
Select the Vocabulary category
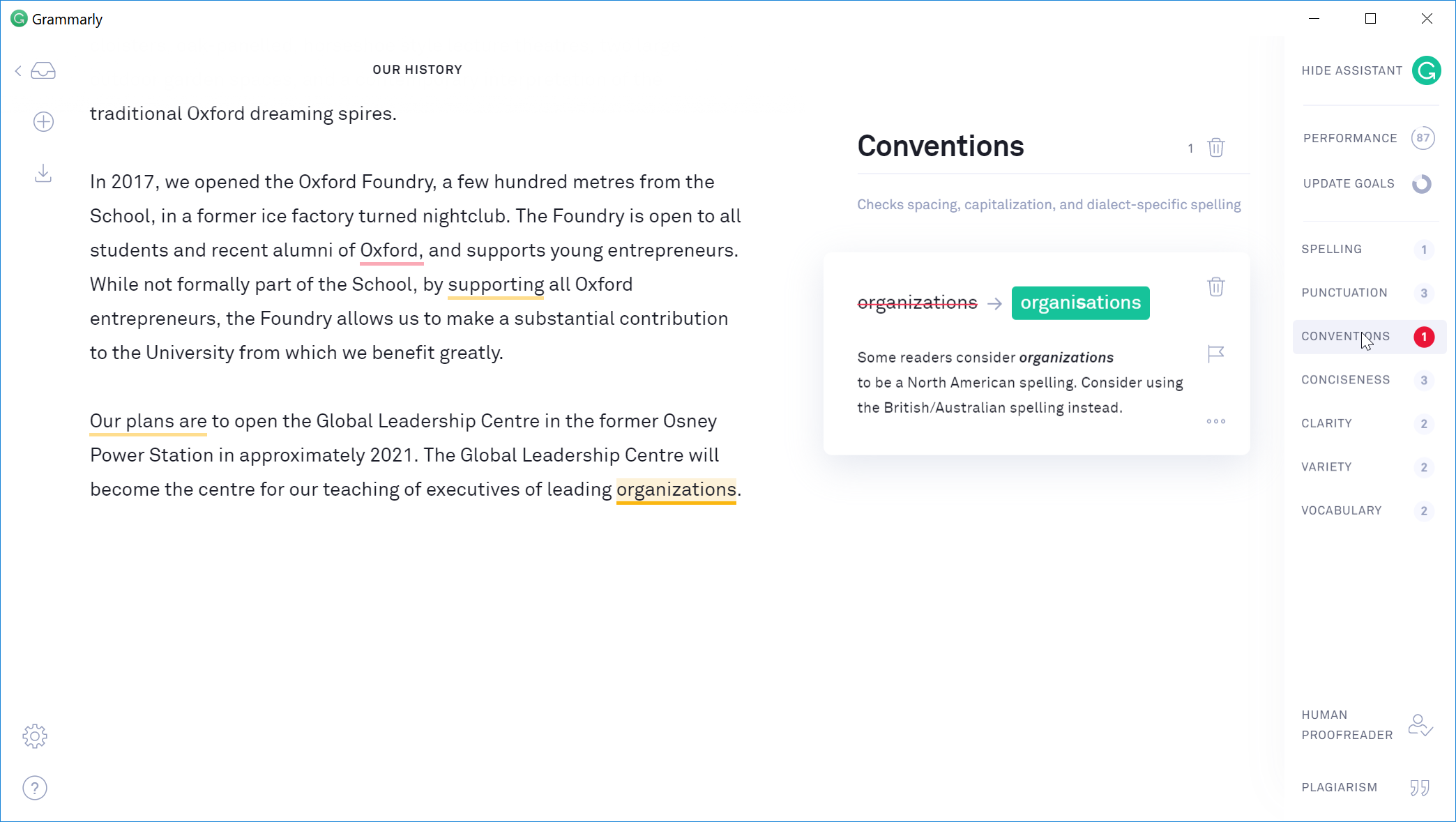pos(1369,511)
